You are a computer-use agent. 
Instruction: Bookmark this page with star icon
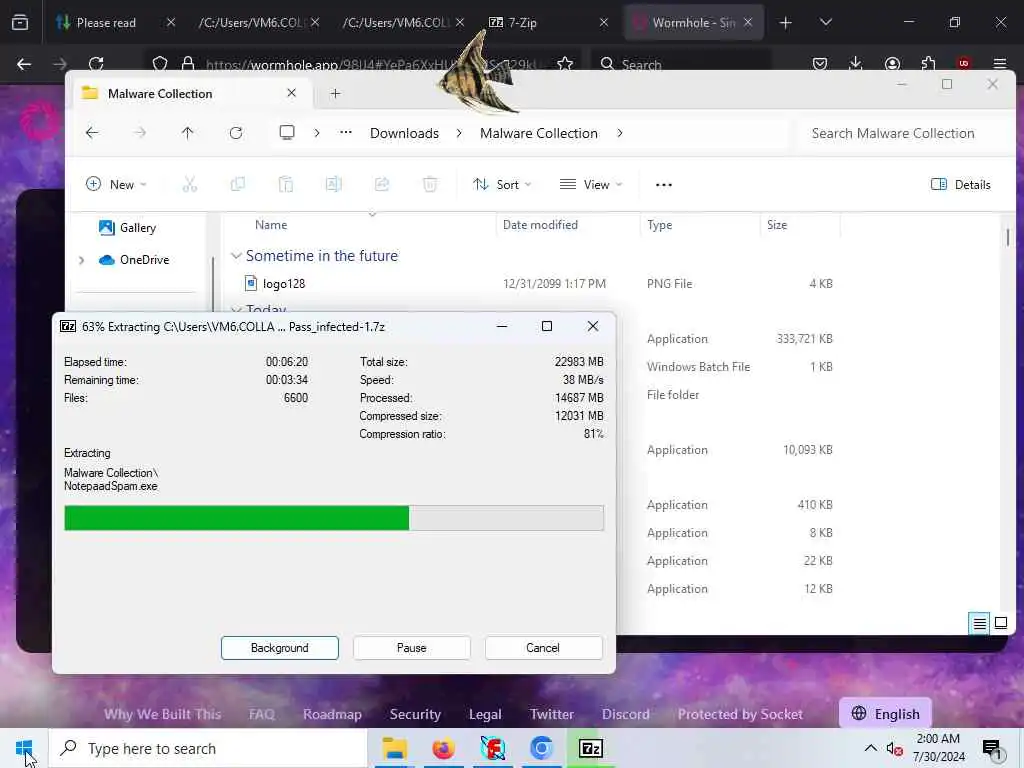pyautogui.click(x=565, y=63)
